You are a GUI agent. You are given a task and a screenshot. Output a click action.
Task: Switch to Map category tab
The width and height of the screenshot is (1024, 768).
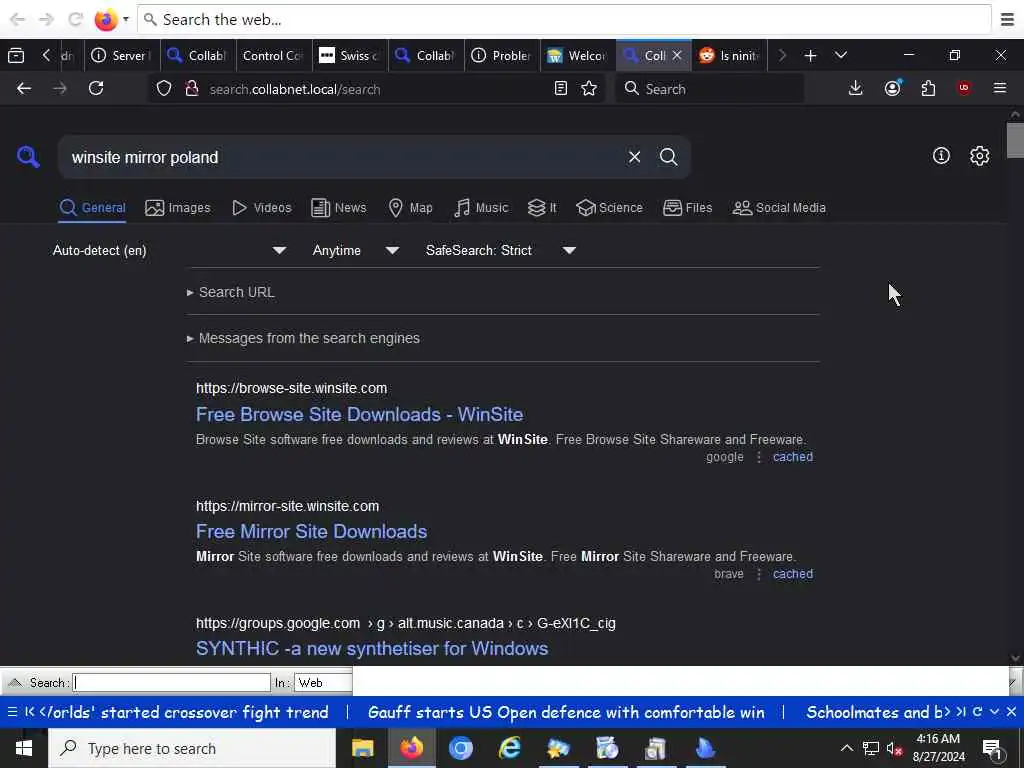410,208
